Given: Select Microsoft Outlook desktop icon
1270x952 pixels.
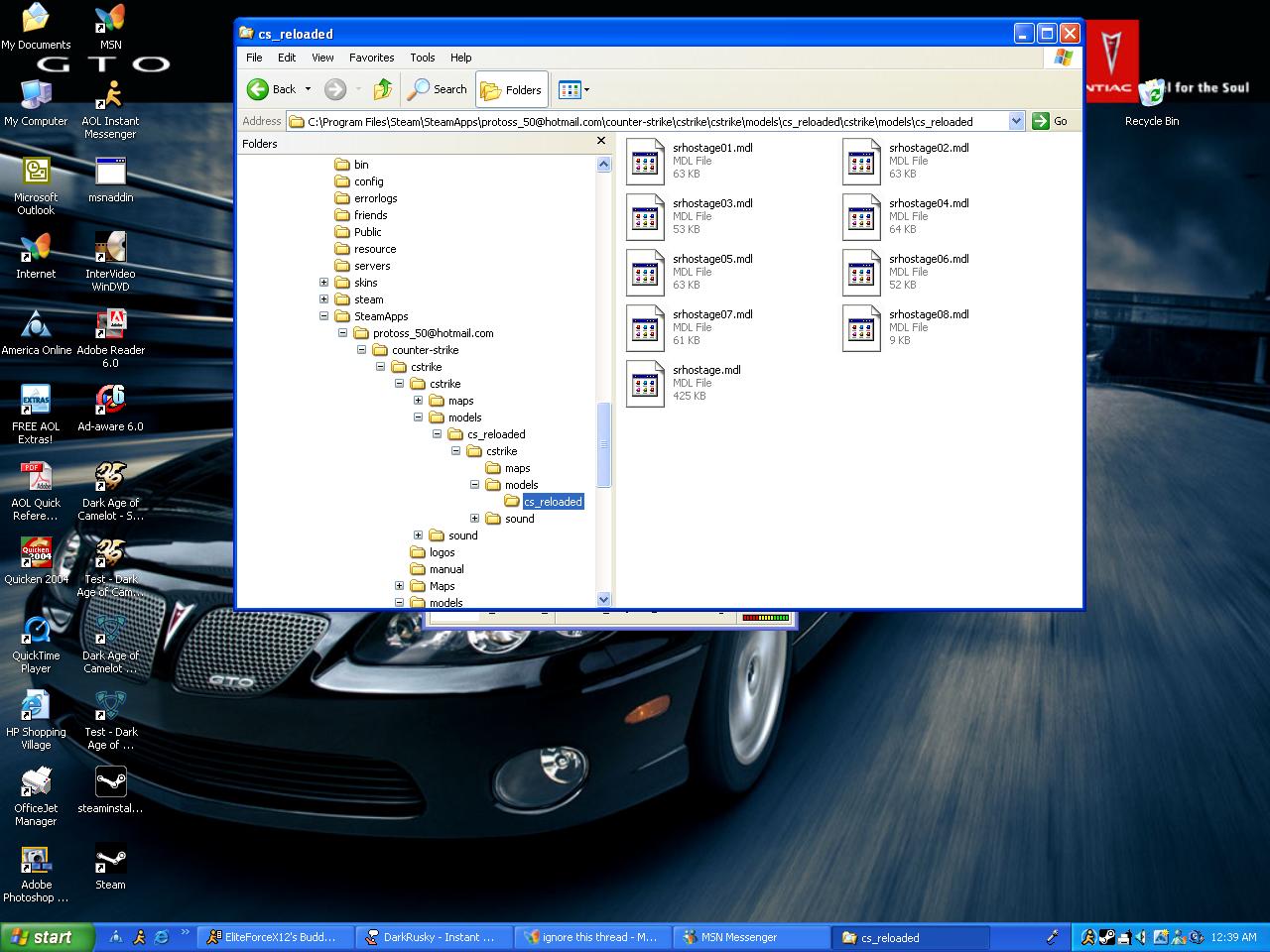Looking at the screenshot, I should click(x=36, y=185).
